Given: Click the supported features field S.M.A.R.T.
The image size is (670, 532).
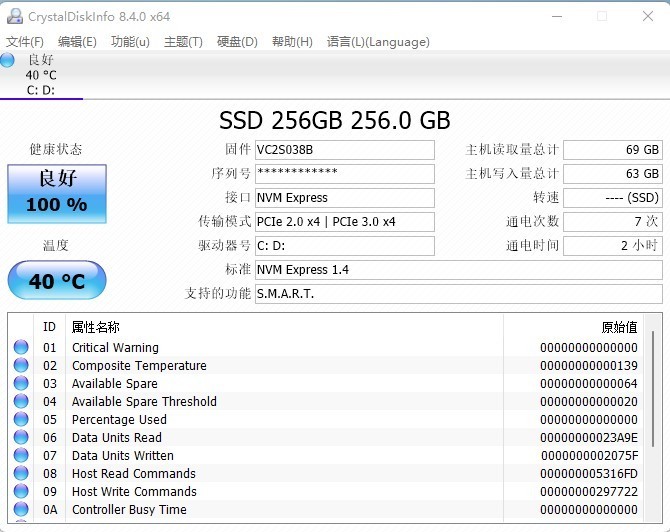Looking at the screenshot, I should pos(459,294).
